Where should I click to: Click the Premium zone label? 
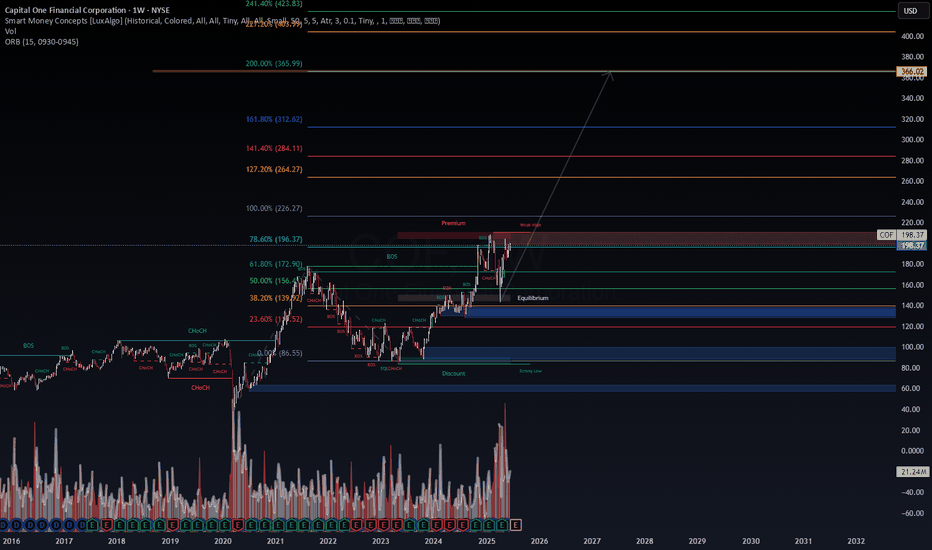click(454, 224)
